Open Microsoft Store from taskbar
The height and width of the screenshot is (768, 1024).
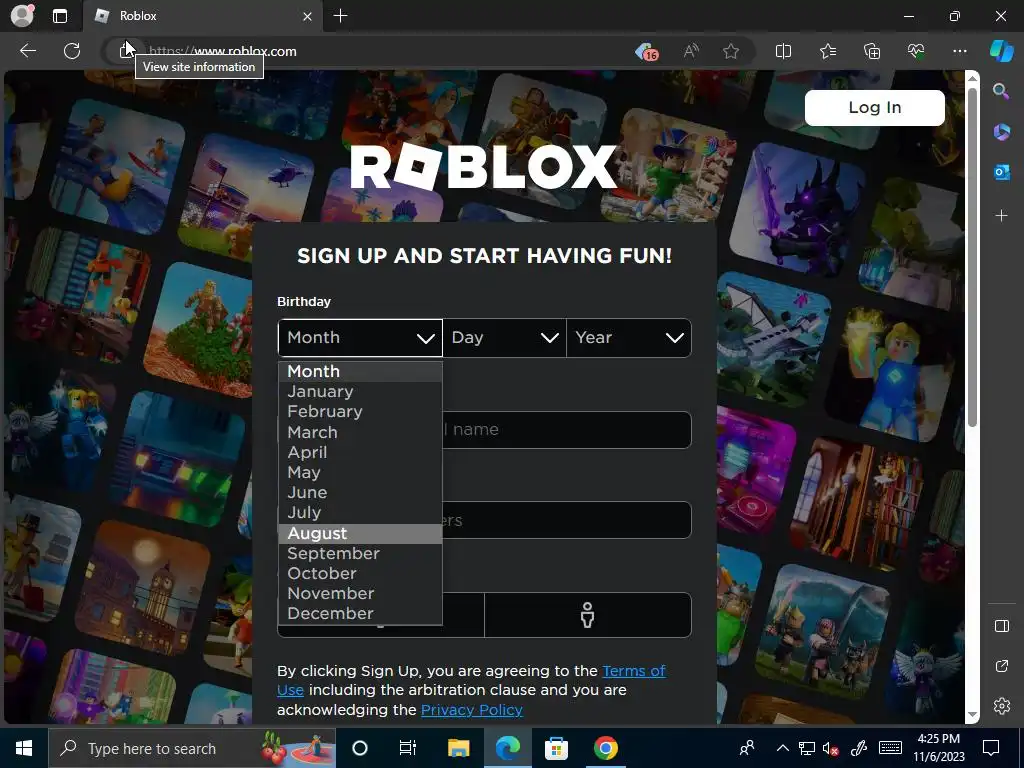[x=556, y=748]
